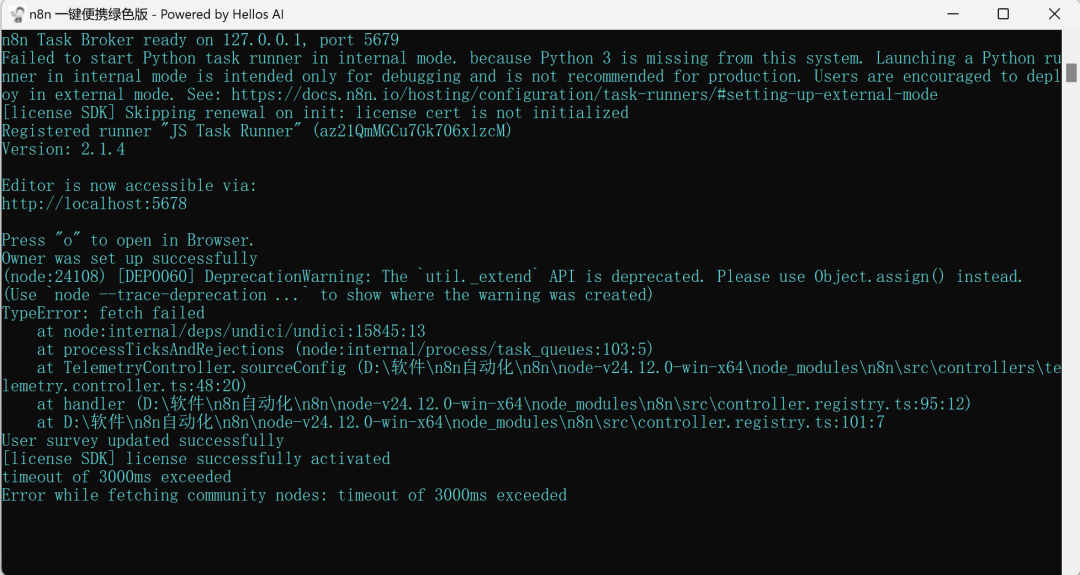
Task: Open the http://localhost:5678 editor link
Action: click(94, 204)
